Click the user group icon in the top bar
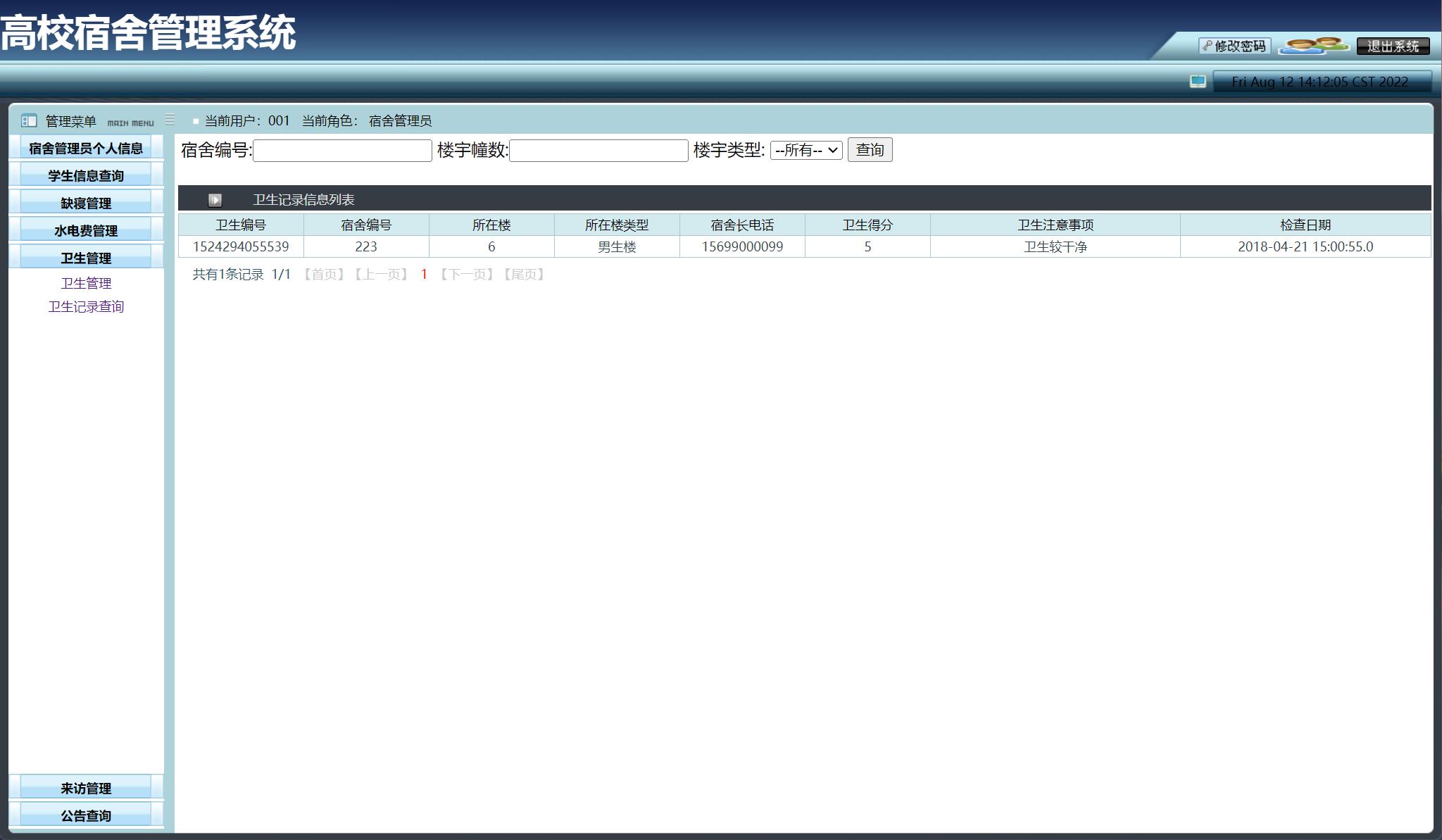 coord(1314,45)
